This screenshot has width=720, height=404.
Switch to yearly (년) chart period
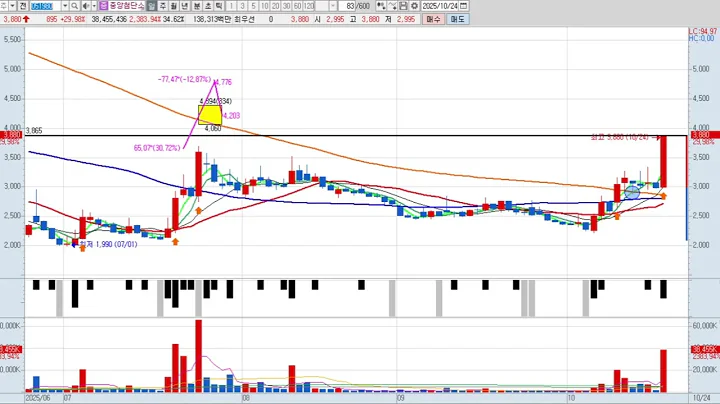185,6
